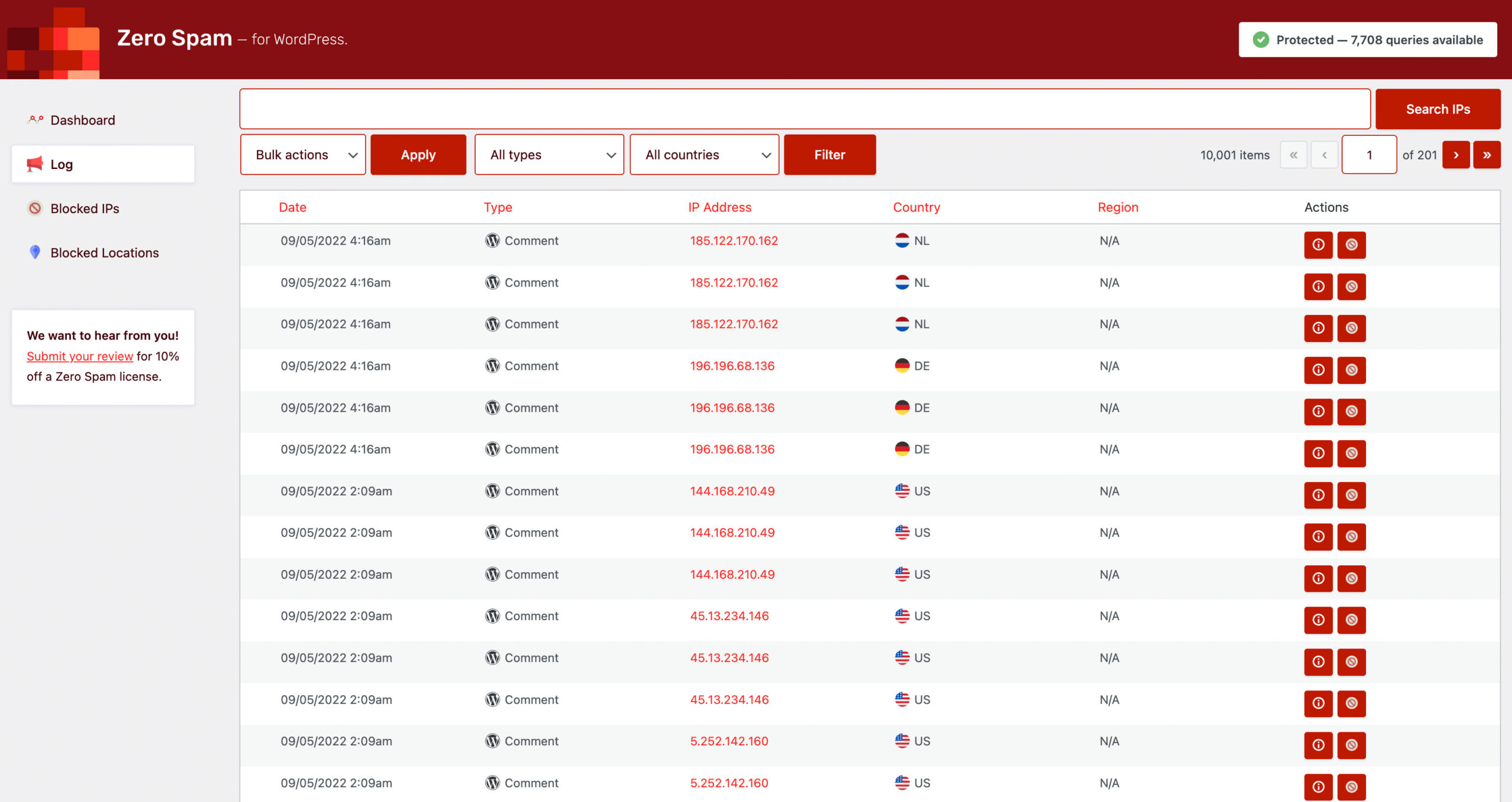
Task: Block IP in second 45.13.234.146 row
Action: (1351, 661)
